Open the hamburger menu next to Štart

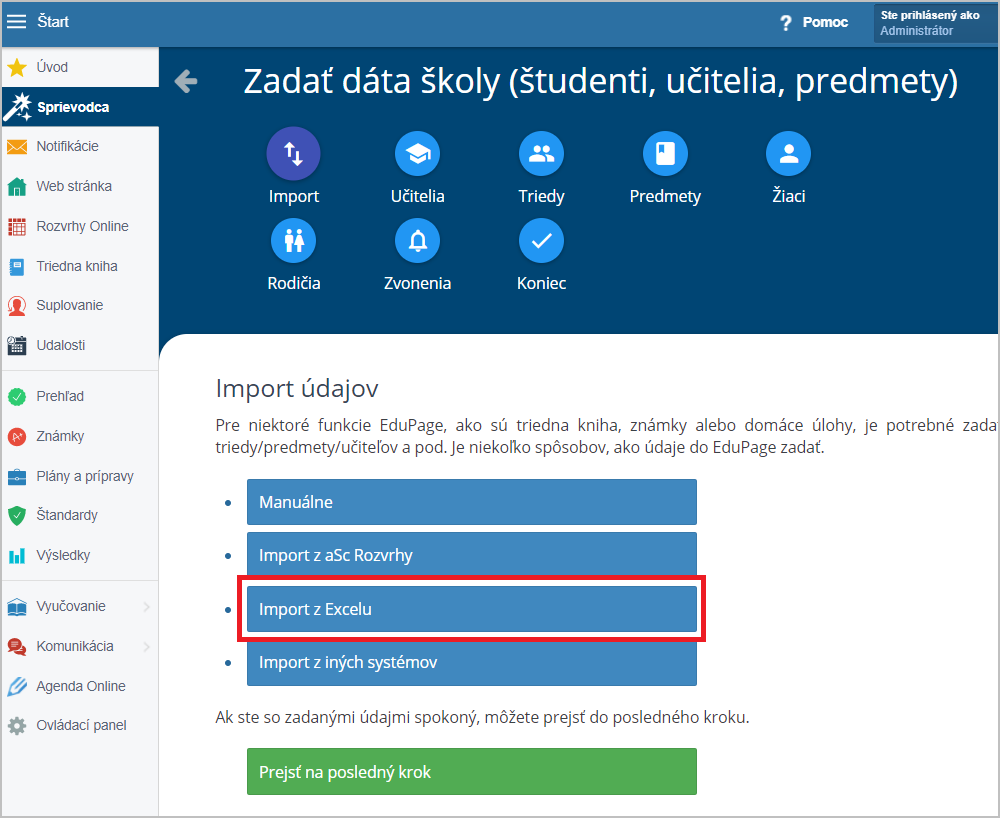[17, 22]
